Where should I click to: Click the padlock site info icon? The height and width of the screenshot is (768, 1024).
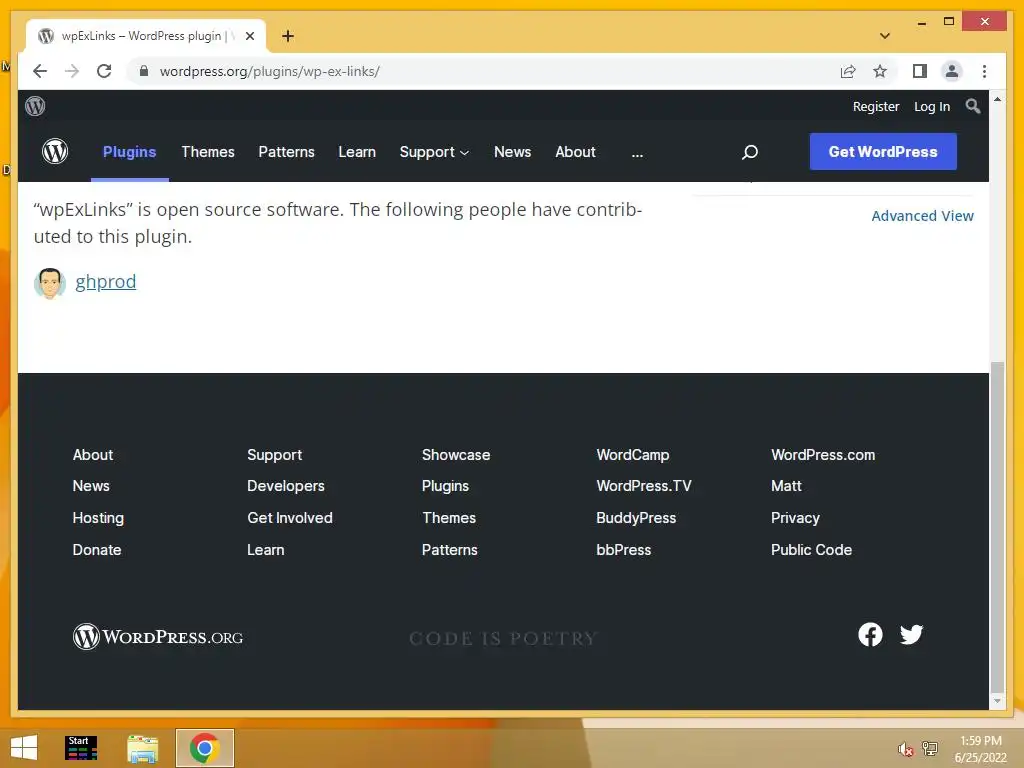click(144, 71)
